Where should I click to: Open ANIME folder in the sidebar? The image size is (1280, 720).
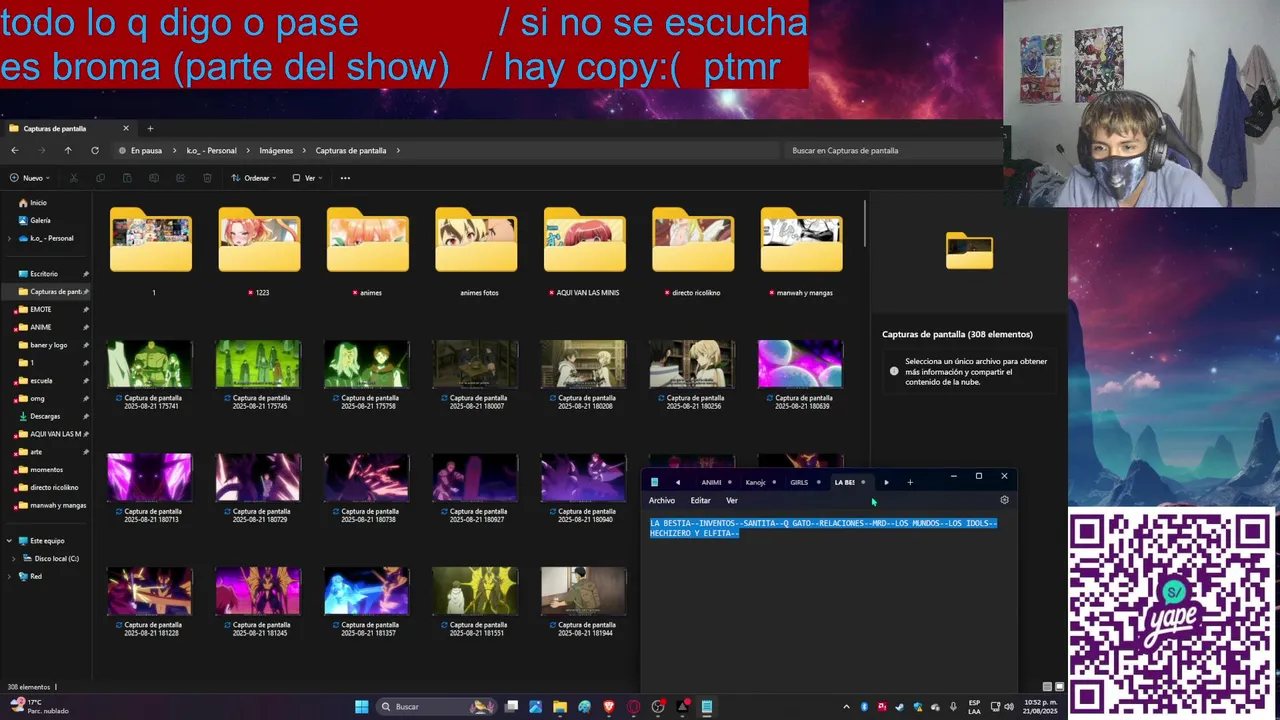tap(40, 327)
